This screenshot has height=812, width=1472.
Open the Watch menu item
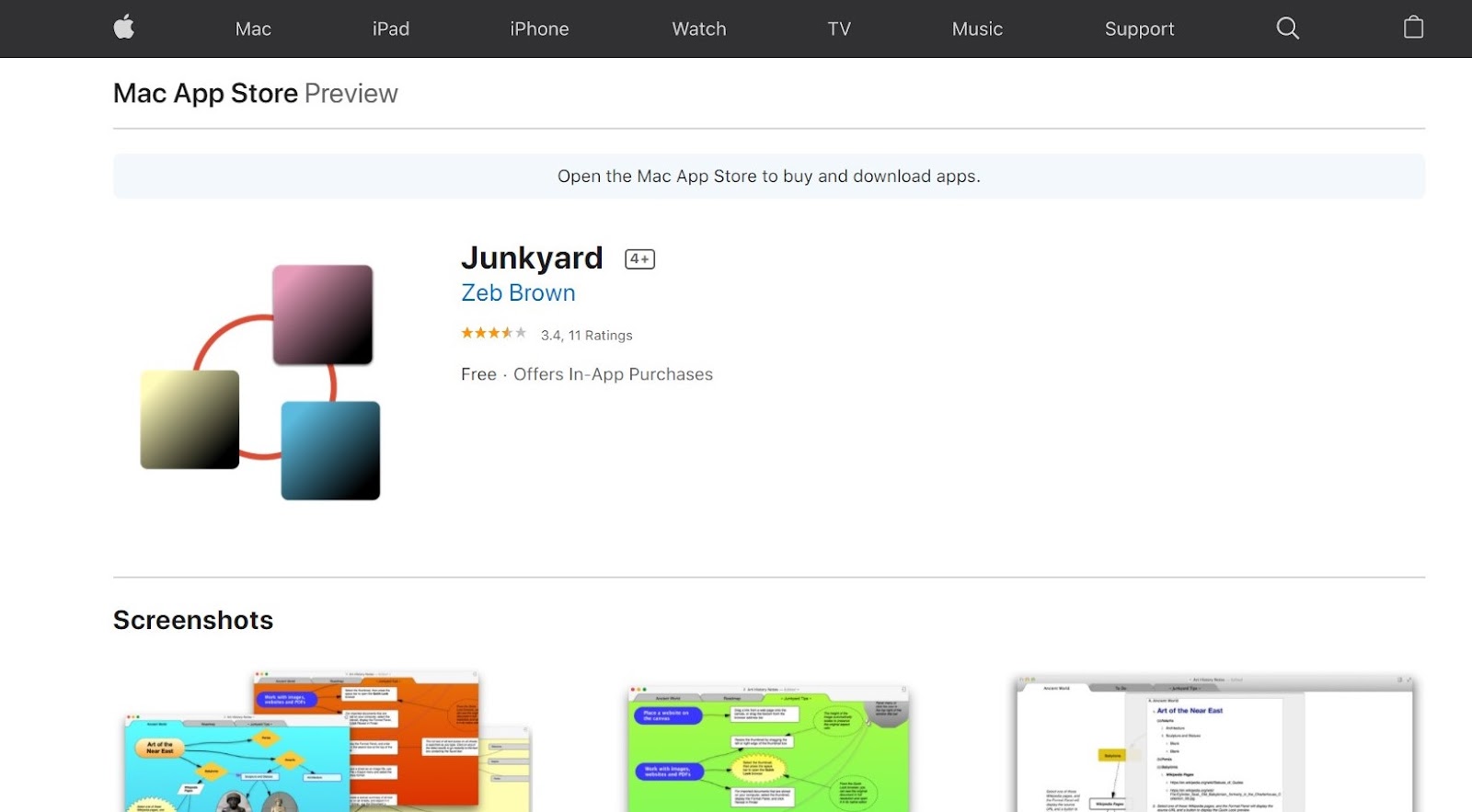[699, 29]
